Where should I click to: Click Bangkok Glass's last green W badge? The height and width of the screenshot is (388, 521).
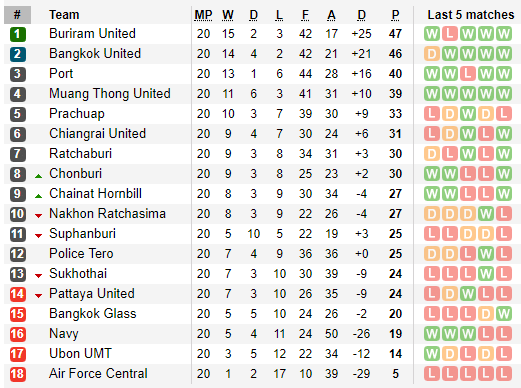(504, 314)
